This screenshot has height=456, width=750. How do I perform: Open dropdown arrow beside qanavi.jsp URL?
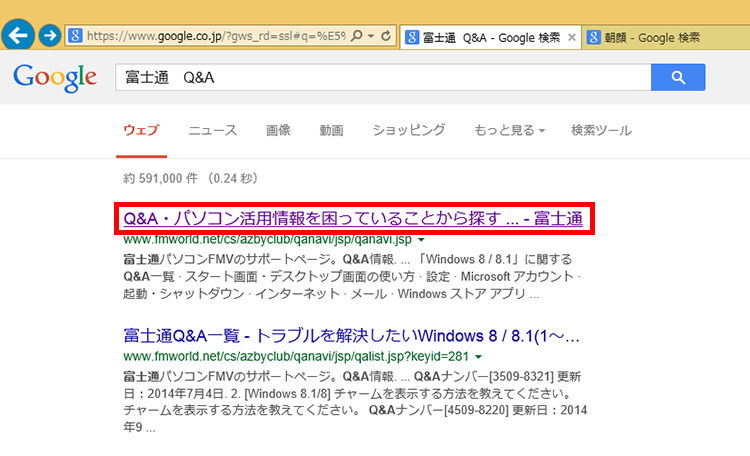(x=421, y=241)
